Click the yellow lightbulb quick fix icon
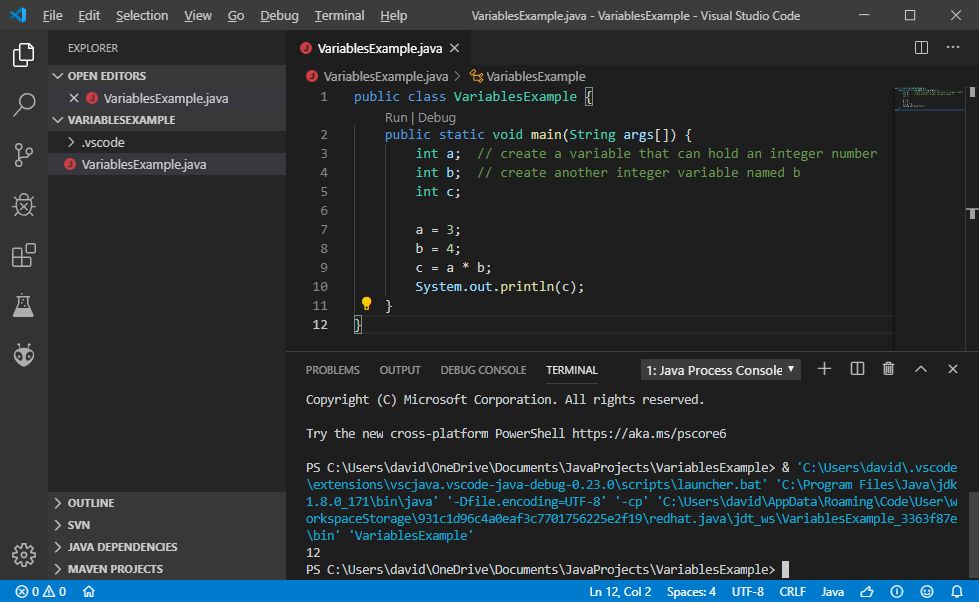This screenshot has height=602, width=979. (367, 303)
